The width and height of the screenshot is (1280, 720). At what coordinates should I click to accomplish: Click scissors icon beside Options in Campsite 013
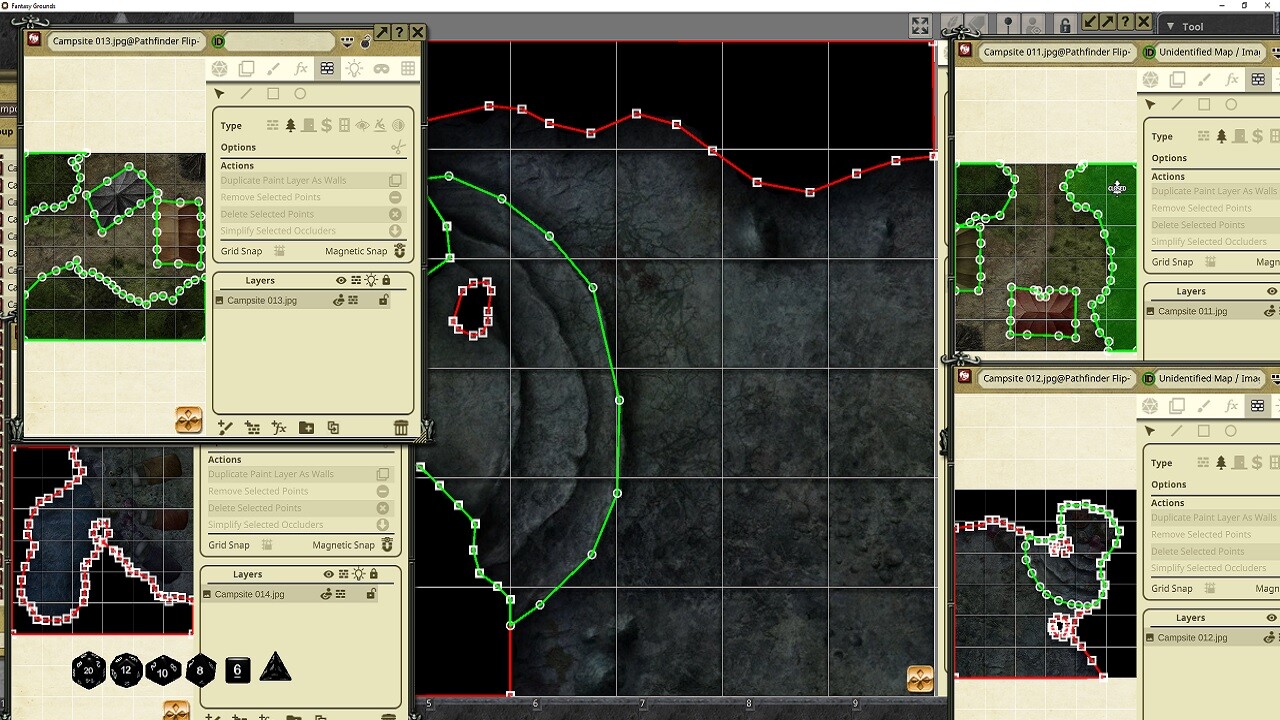[398, 147]
